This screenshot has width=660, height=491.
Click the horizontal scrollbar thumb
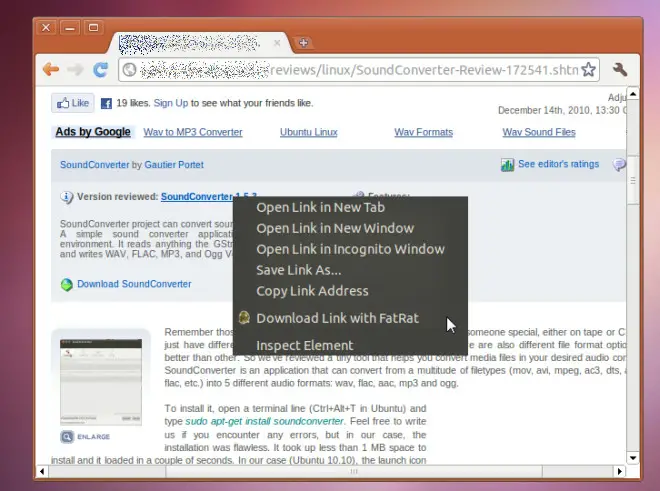(x=354, y=471)
